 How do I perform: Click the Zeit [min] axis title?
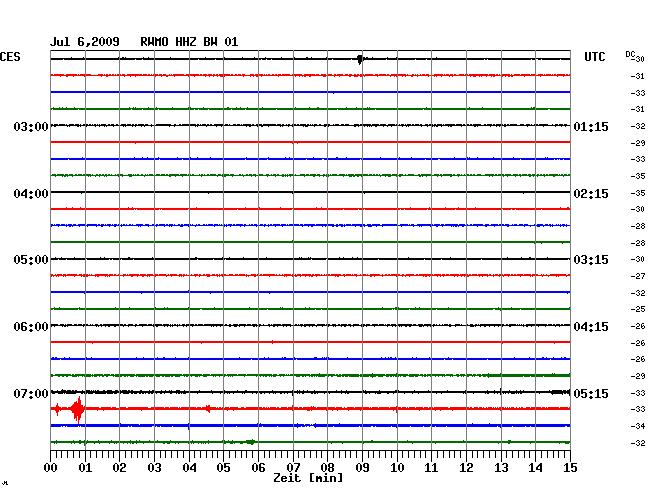(x=308, y=478)
